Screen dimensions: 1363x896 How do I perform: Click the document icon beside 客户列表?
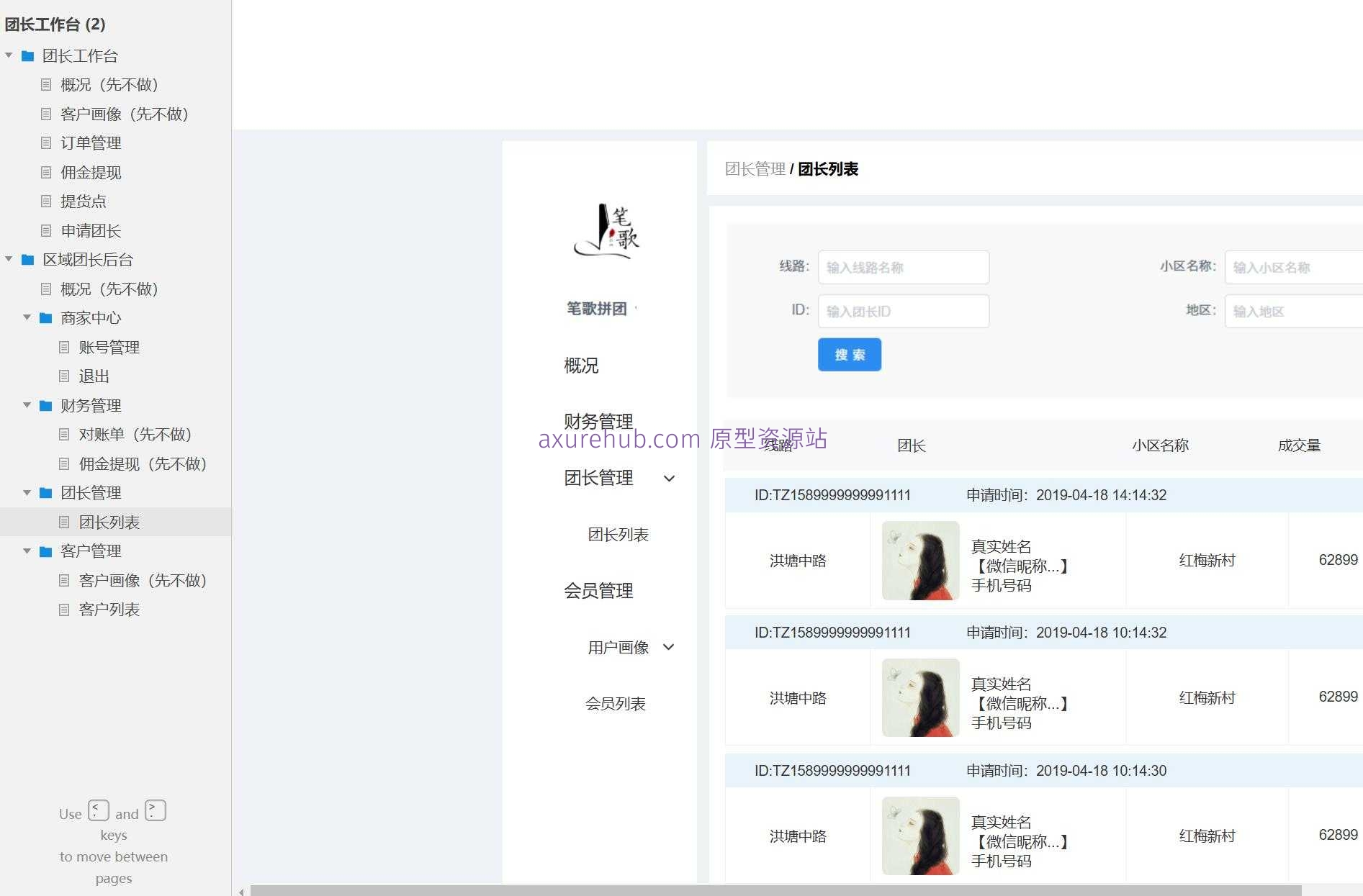pyautogui.click(x=63, y=609)
